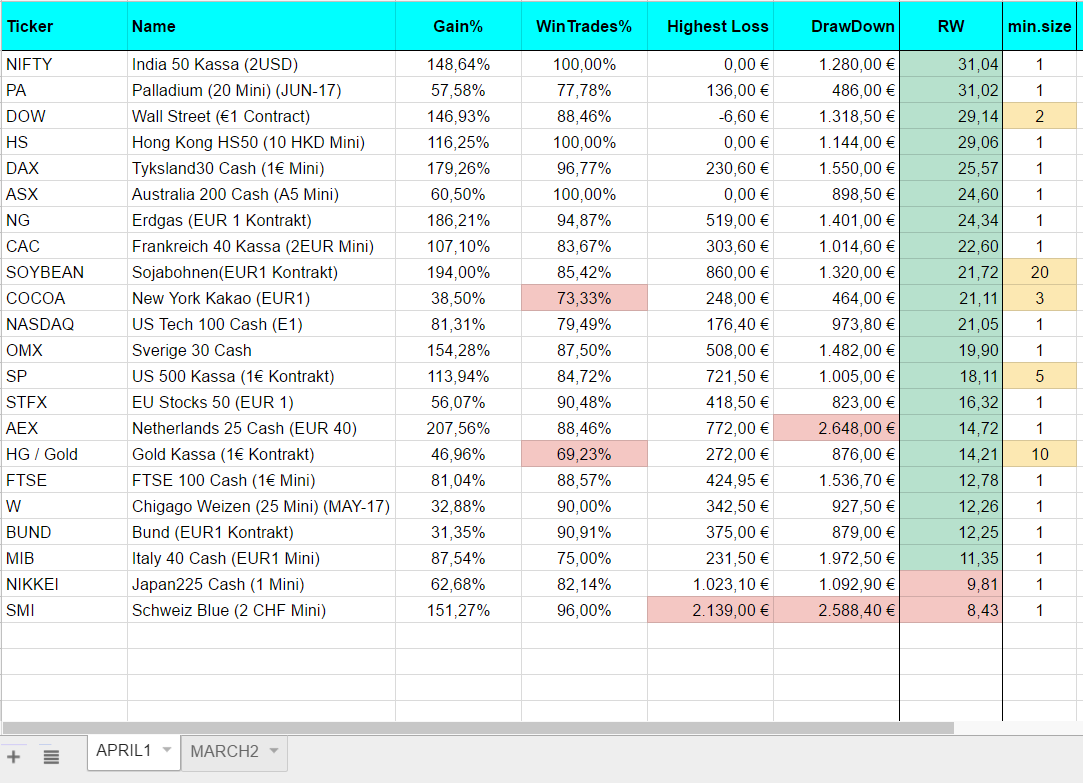Image resolution: width=1083 pixels, height=783 pixels.
Task: Click the STFX ticker cell
Action: point(64,403)
